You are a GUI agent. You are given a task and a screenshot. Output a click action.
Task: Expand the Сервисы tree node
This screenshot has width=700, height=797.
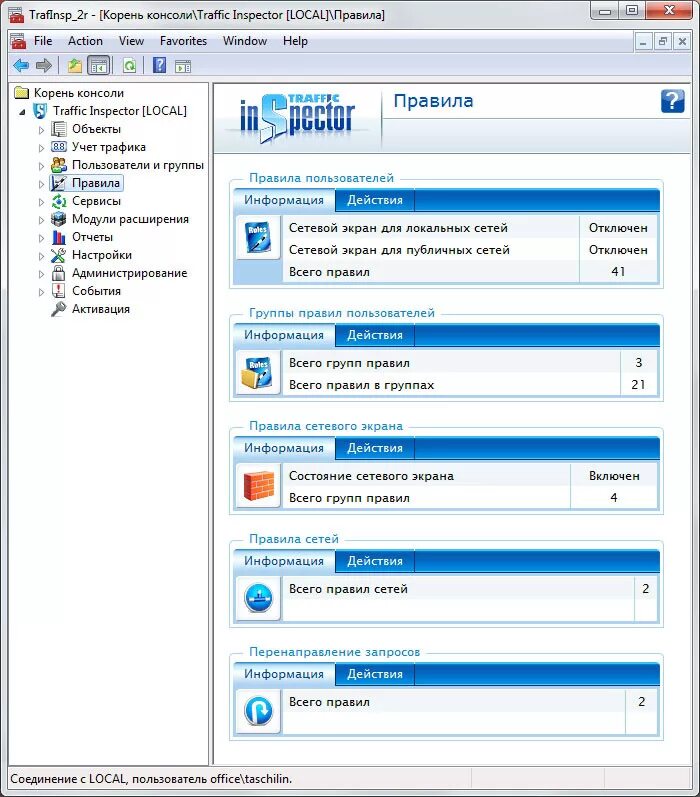[x=41, y=202]
